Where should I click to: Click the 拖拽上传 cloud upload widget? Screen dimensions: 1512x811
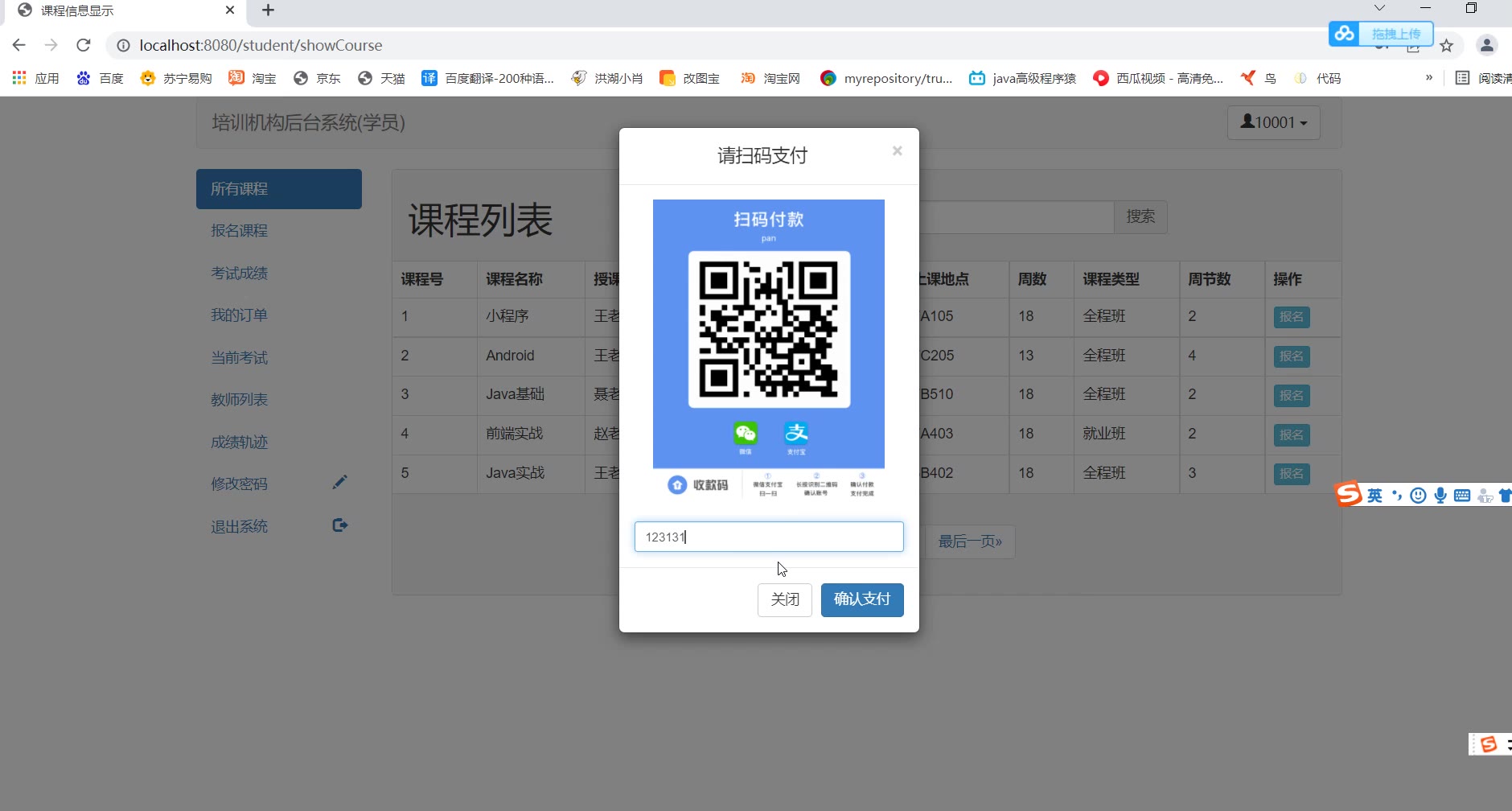[x=1381, y=34]
